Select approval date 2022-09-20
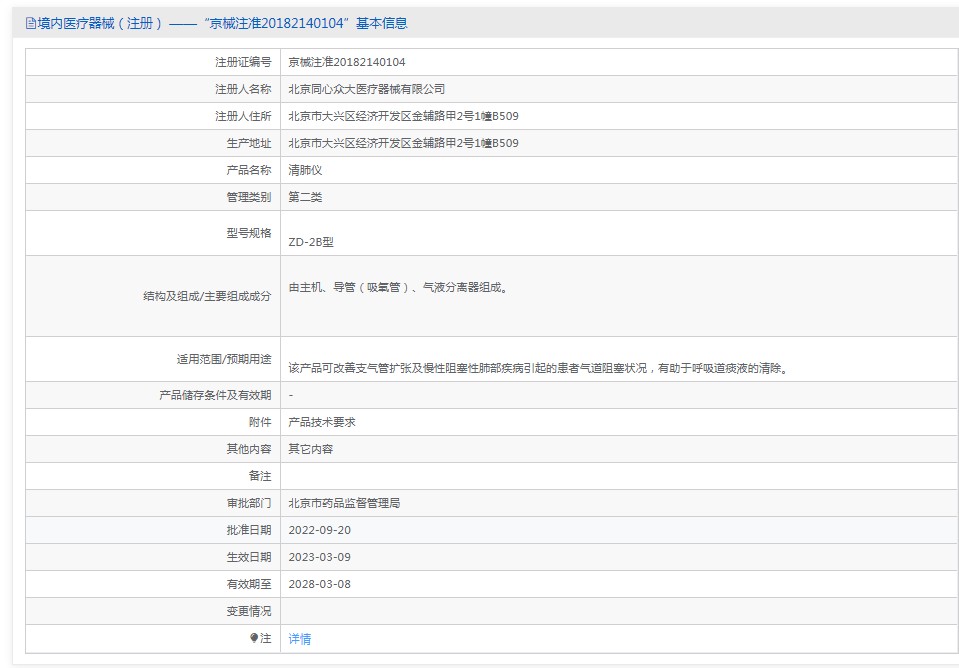The height and width of the screenshot is (668, 959). point(319,530)
